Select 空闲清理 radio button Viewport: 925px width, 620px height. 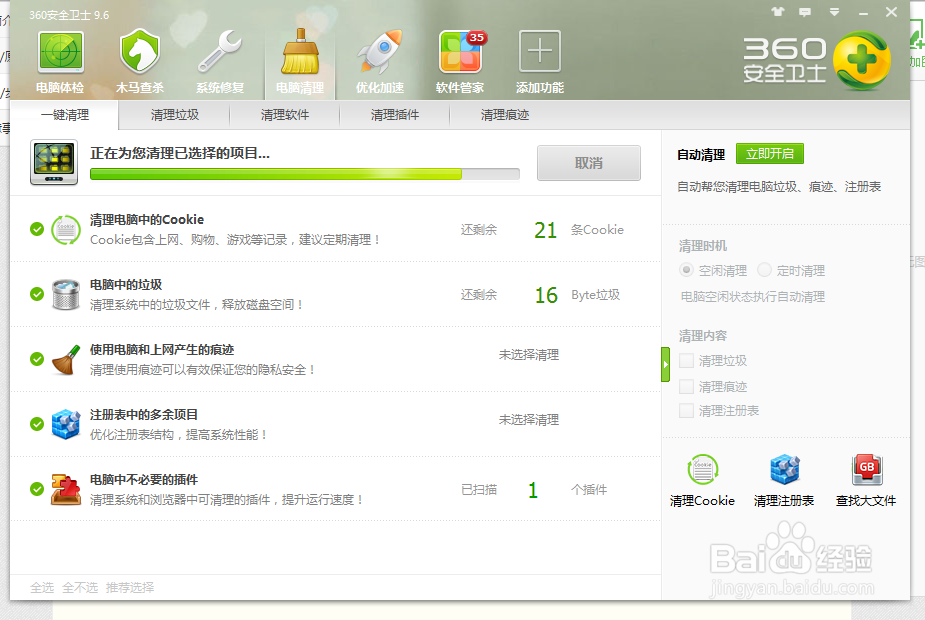coord(686,270)
